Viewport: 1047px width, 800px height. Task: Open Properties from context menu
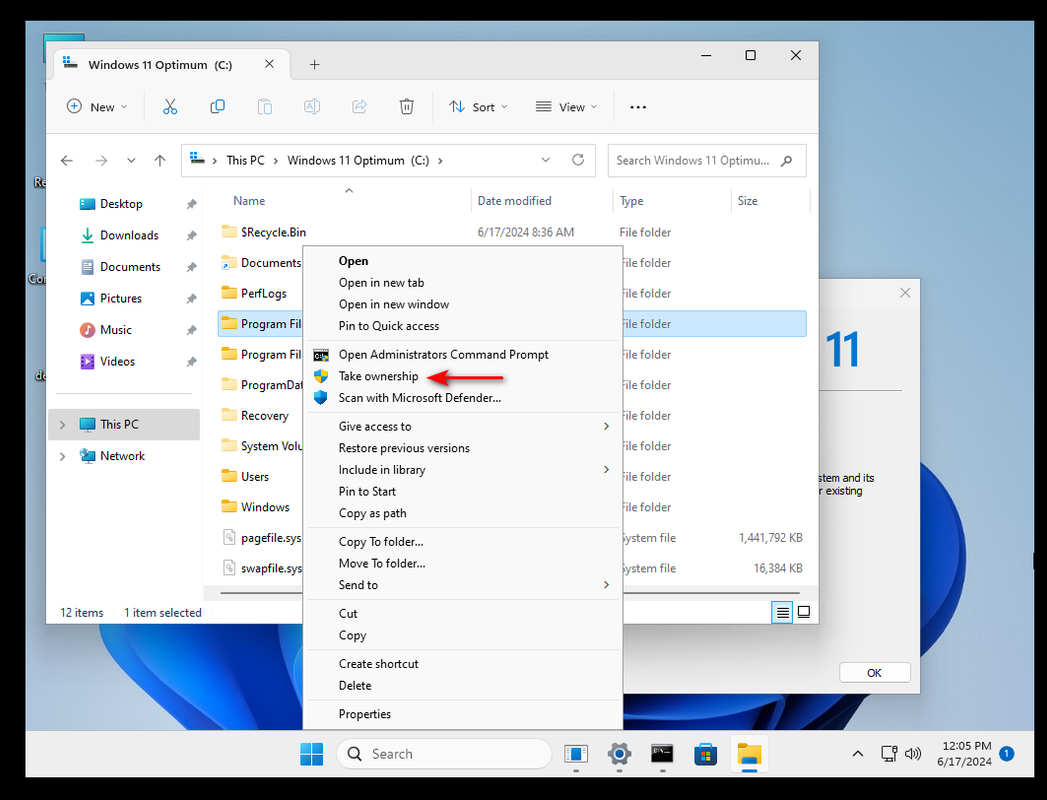365,714
